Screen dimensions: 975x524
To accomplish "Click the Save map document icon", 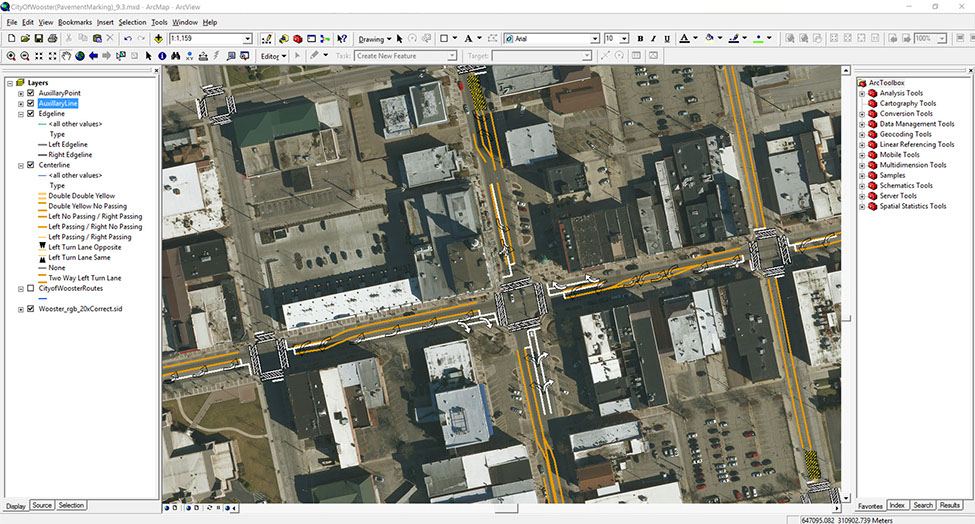I will (38, 39).
